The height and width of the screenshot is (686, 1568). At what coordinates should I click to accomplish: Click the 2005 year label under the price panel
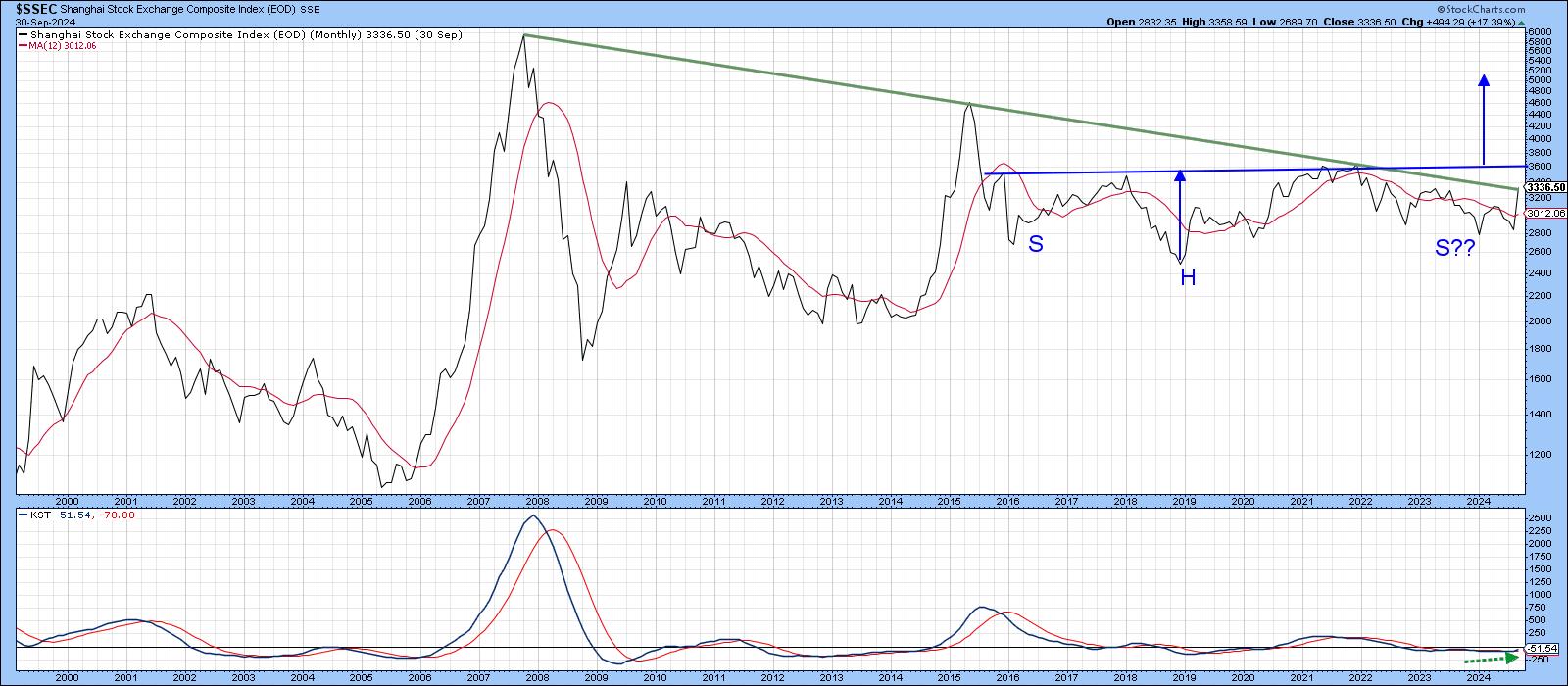pos(361,500)
